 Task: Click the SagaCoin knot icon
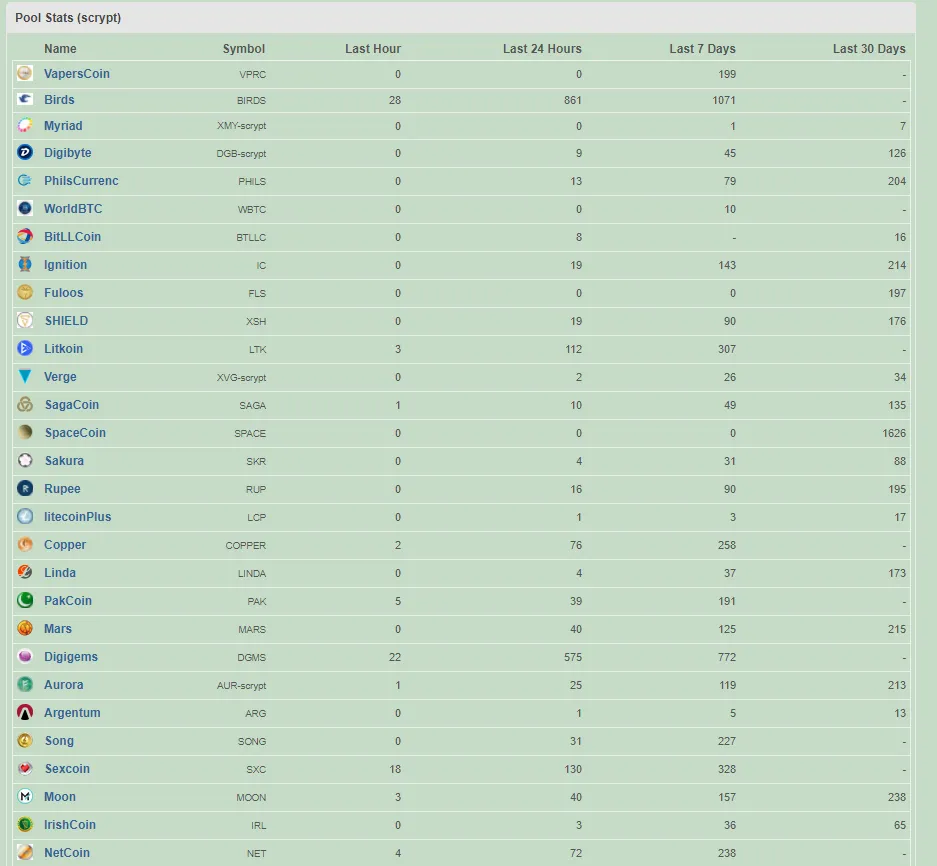click(x=25, y=404)
